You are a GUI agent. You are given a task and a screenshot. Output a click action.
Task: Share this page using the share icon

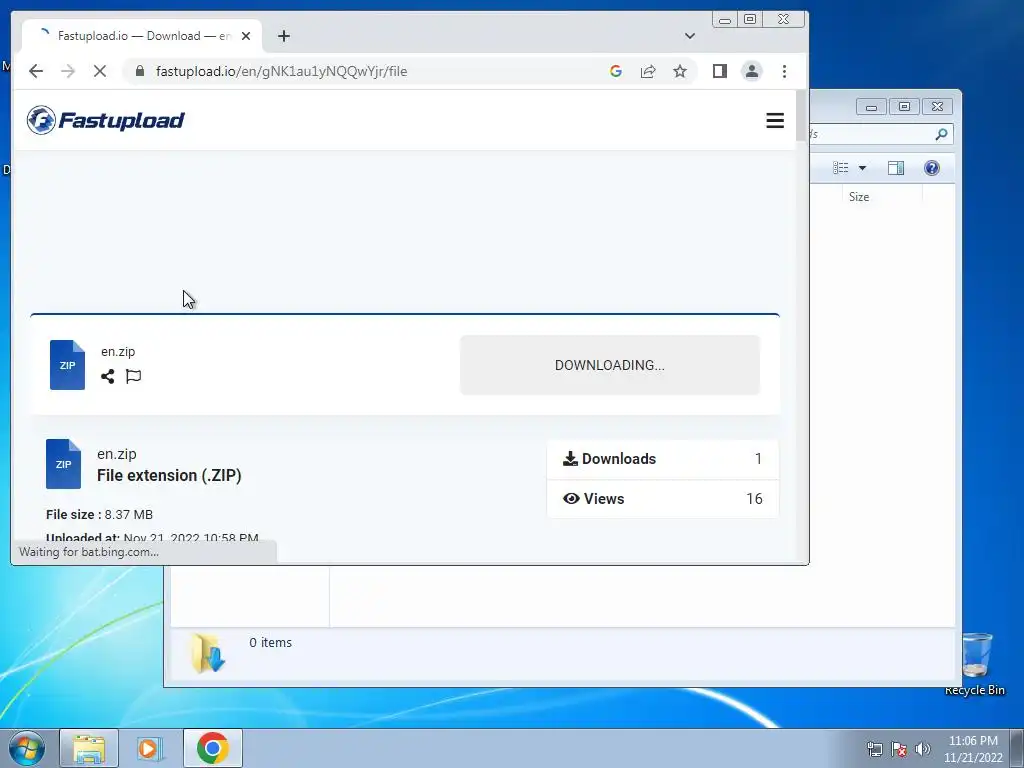point(648,71)
